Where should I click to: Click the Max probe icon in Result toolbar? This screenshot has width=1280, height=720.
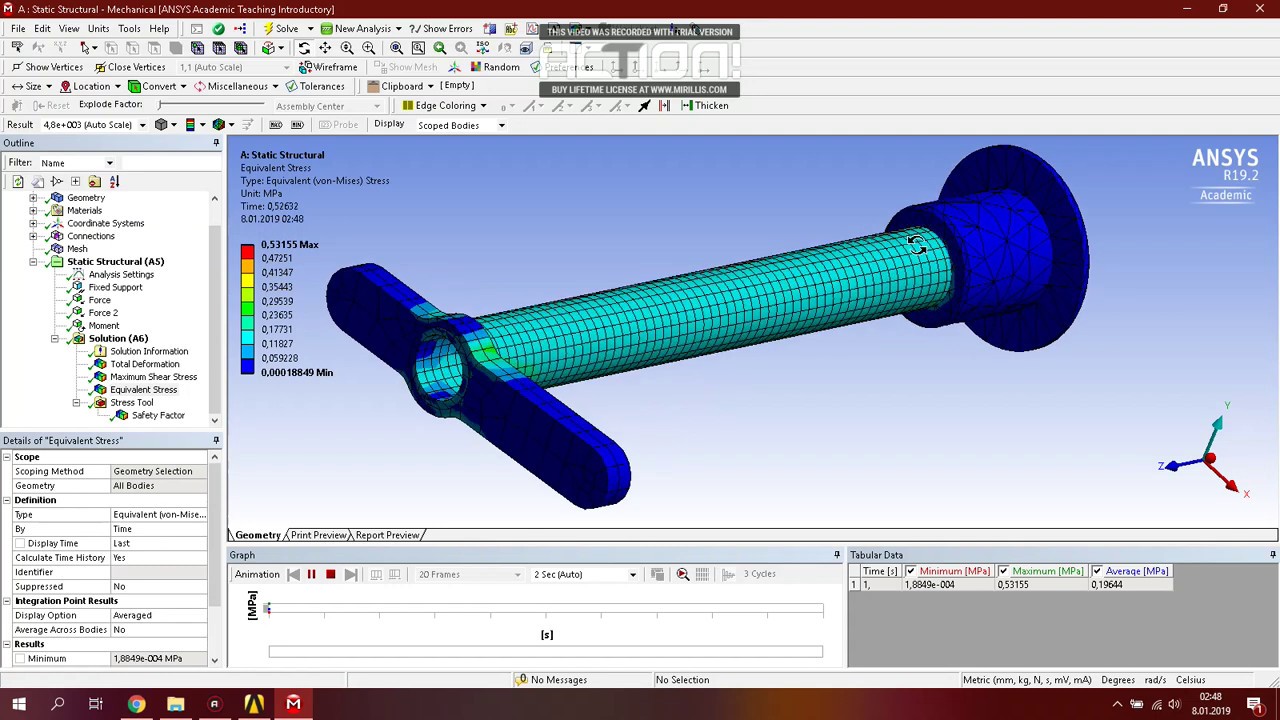pos(276,125)
